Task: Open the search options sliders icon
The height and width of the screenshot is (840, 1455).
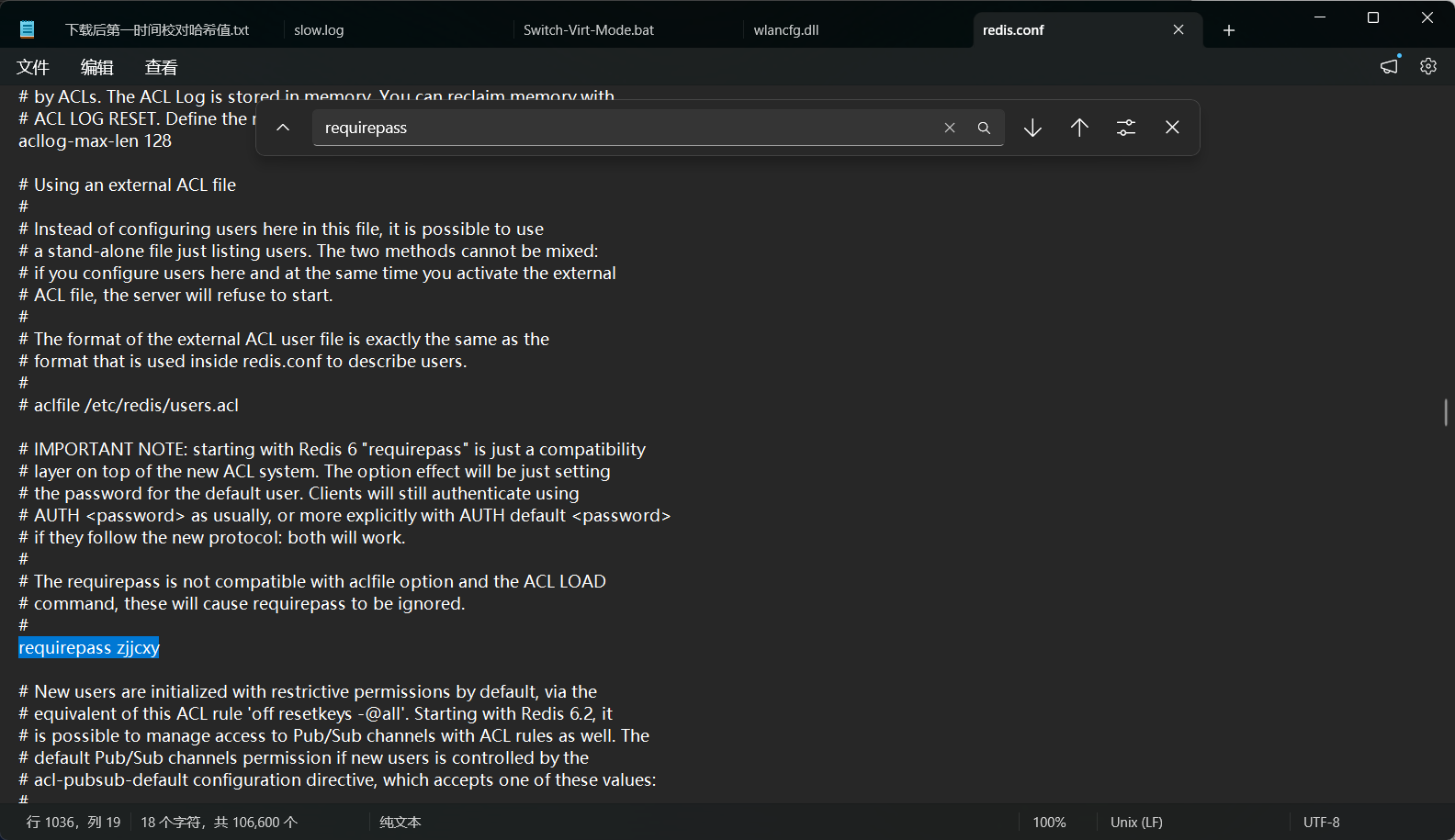Action: (x=1126, y=128)
